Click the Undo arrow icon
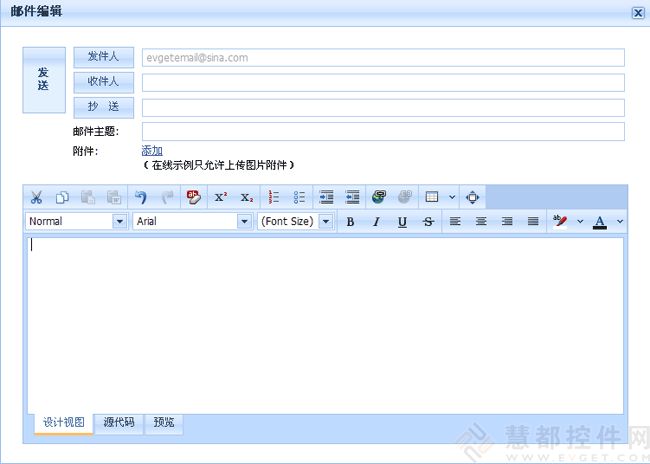 click(141, 197)
